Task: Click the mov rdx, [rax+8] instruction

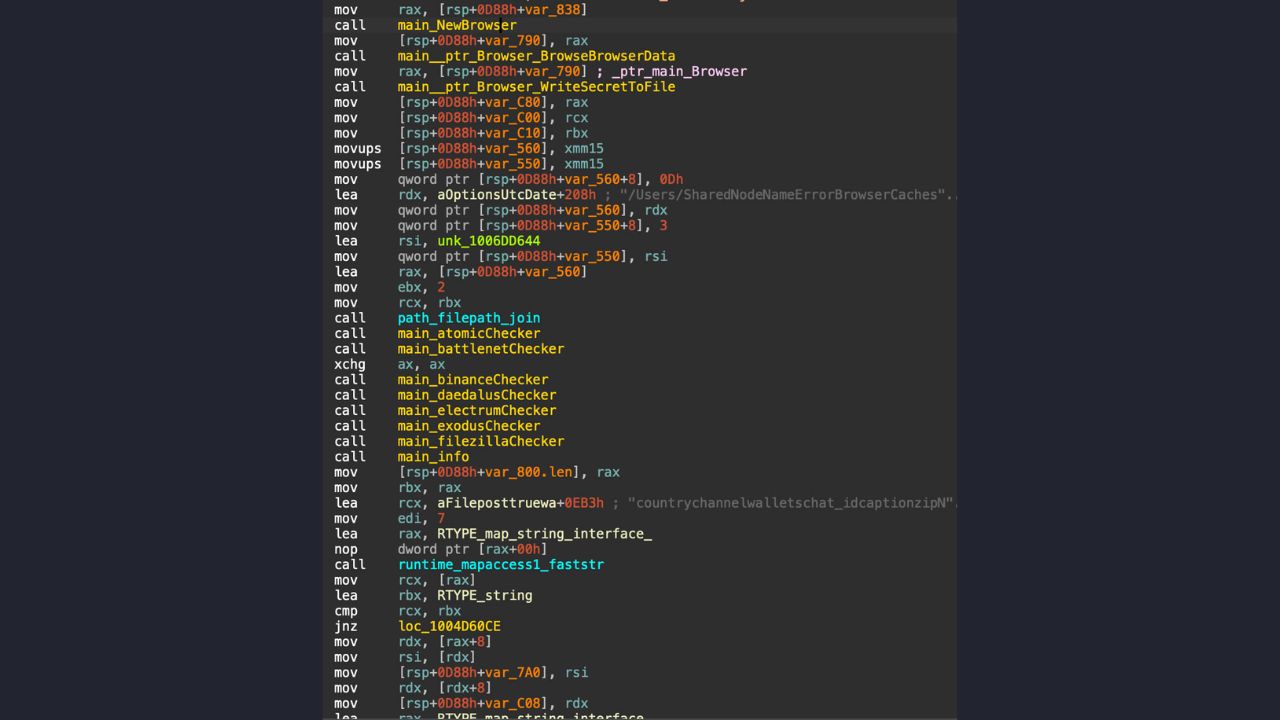Action: [413, 641]
